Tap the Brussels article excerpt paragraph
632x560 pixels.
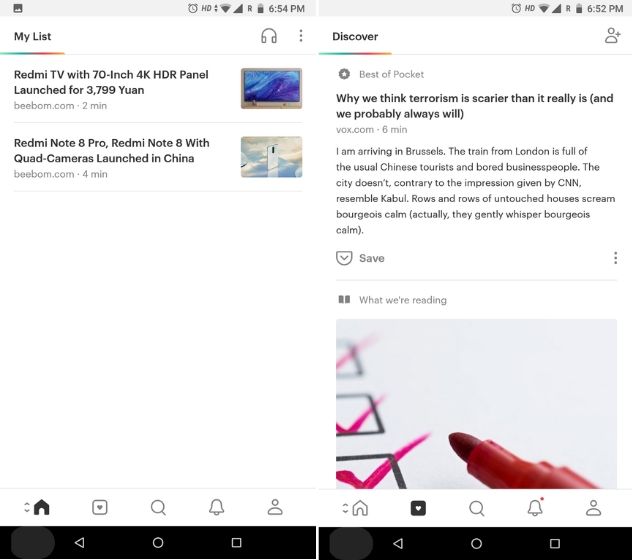476,190
